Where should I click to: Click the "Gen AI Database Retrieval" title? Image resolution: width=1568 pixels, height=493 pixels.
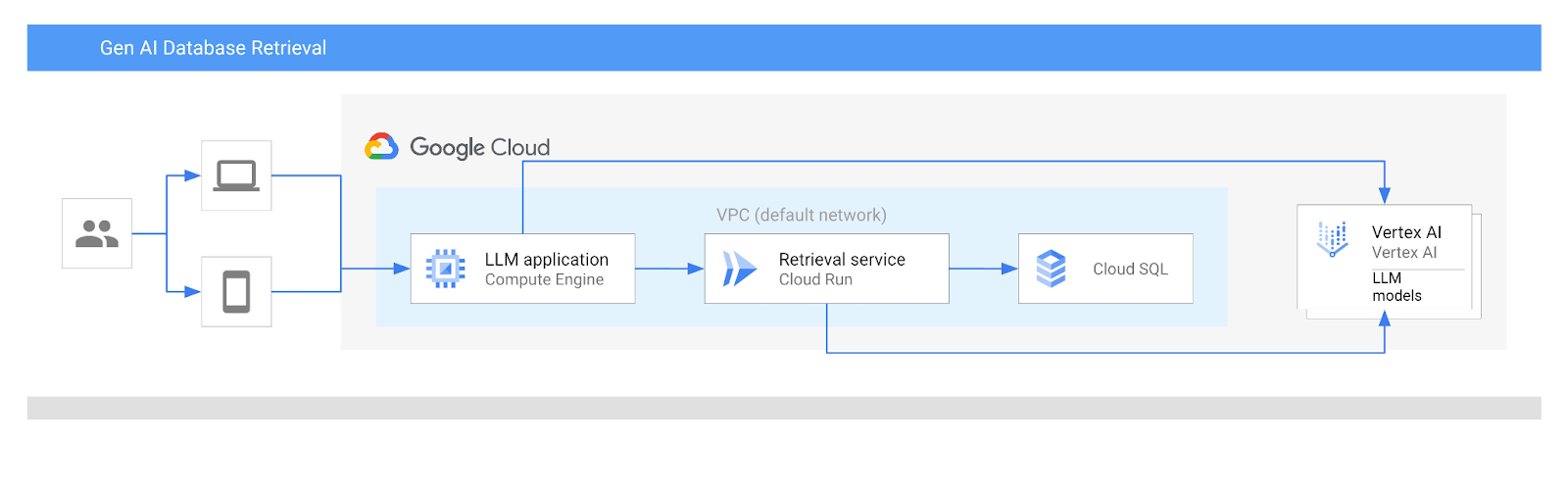tap(213, 48)
